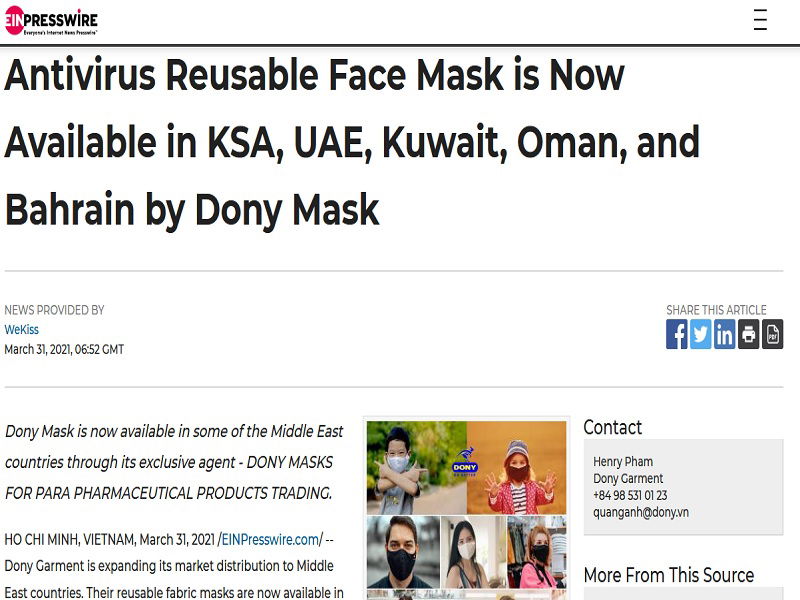Click the woman in pink jacket photo
Viewport: 800px width, 600px height.
[x=537, y=552]
